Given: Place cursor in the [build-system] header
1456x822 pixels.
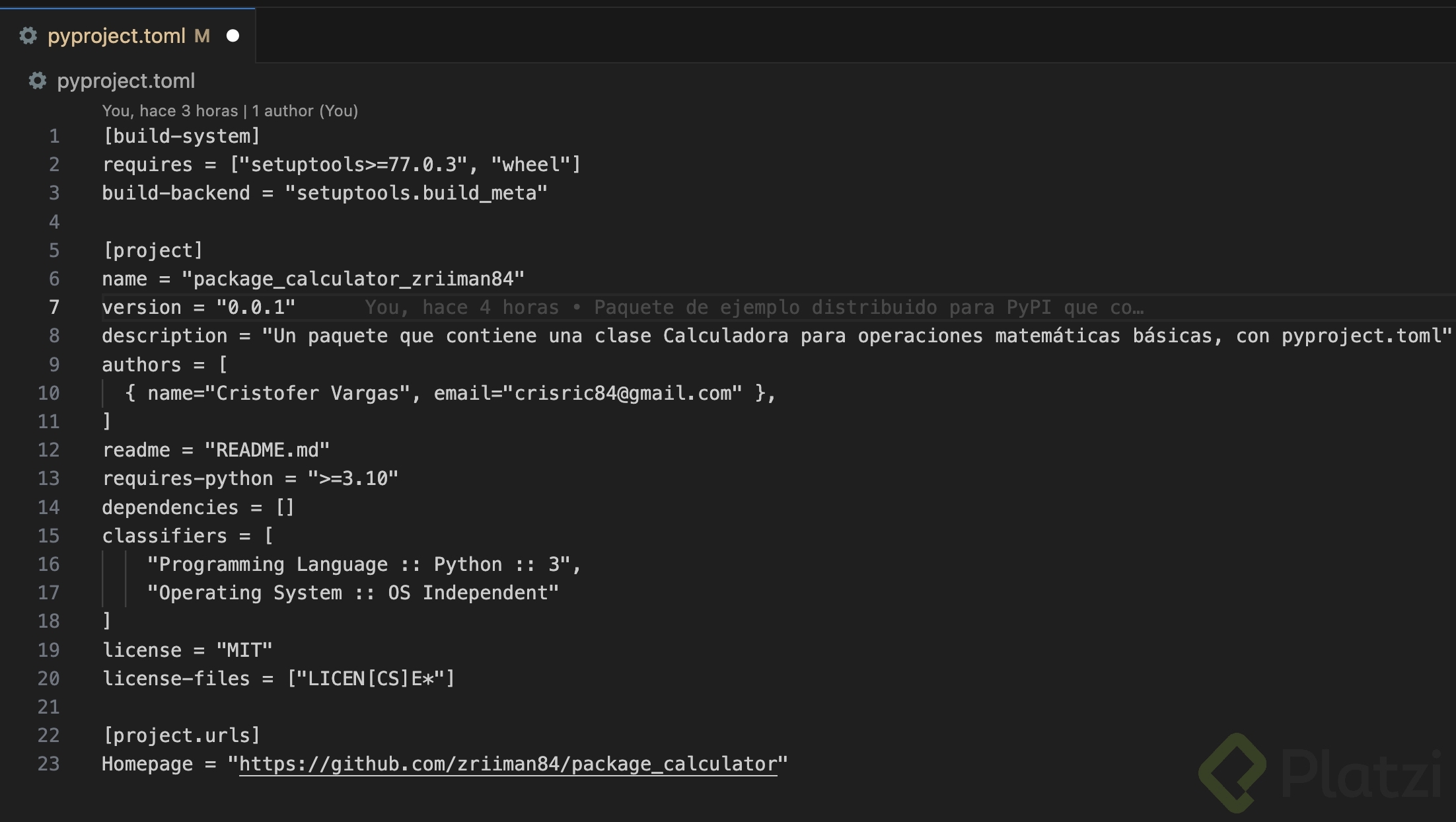Looking at the screenshot, I should [x=181, y=136].
